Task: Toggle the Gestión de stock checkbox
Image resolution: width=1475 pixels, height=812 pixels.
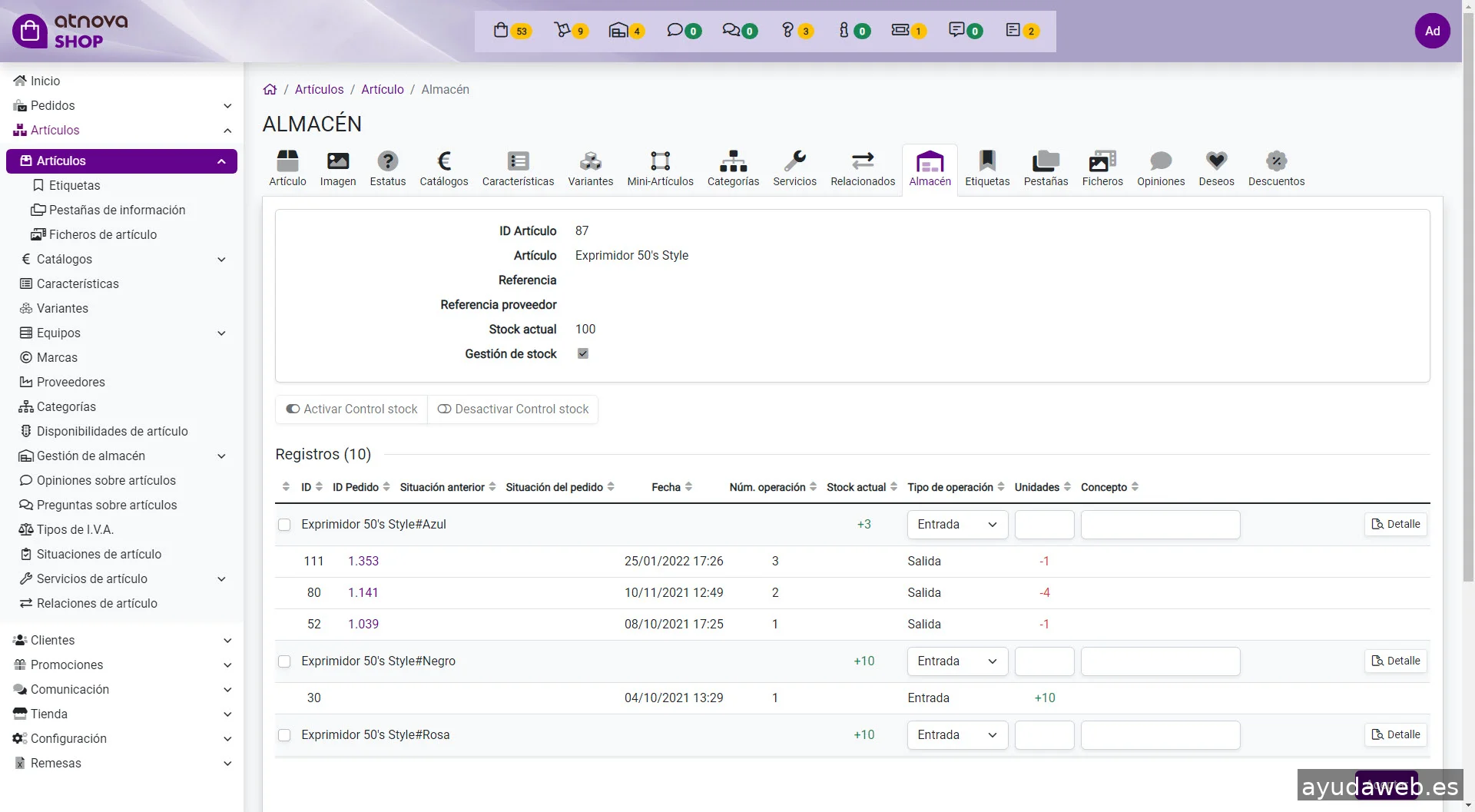Action: pyautogui.click(x=583, y=354)
